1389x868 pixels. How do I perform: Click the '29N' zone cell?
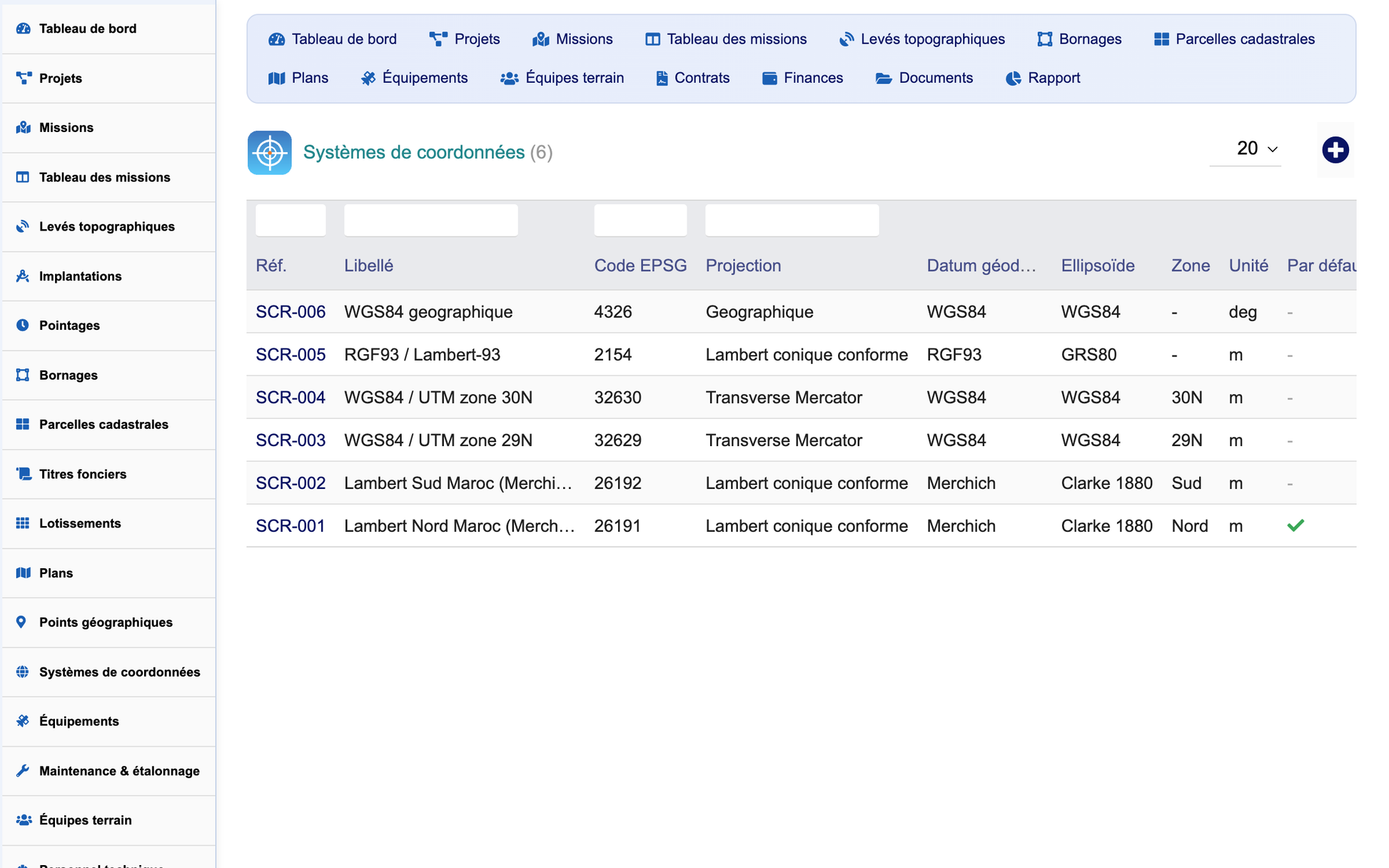[x=1186, y=440]
